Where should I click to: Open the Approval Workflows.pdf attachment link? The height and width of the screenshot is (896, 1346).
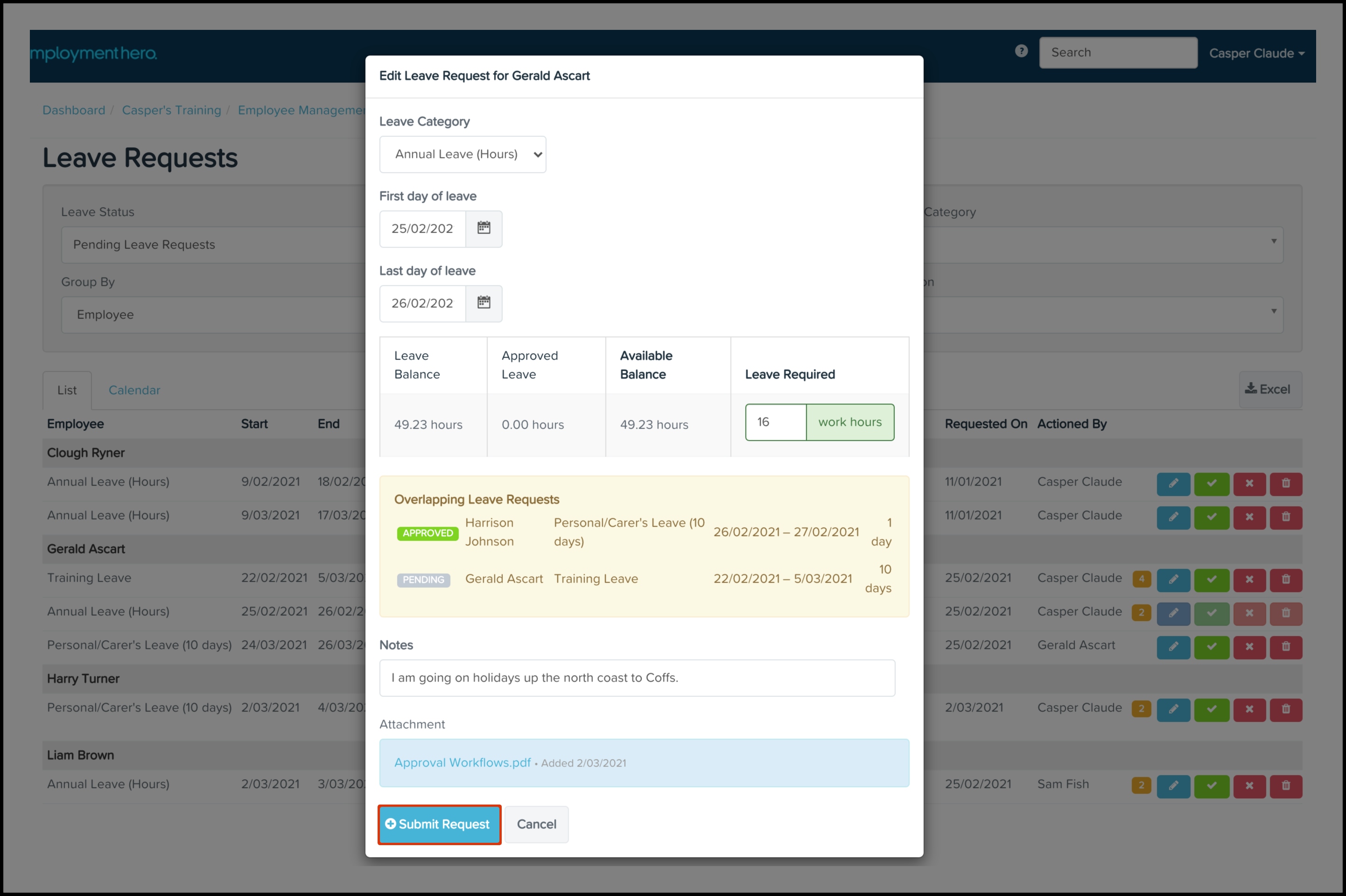click(462, 762)
